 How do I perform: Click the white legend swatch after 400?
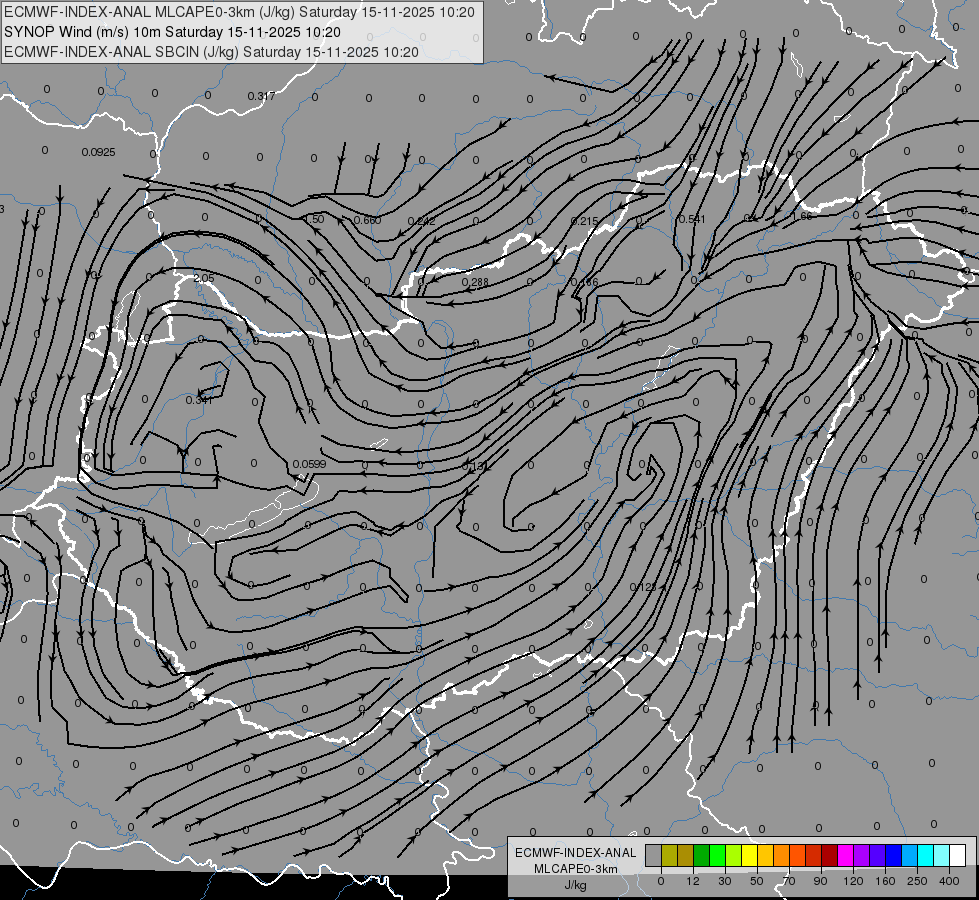click(x=958, y=856)
